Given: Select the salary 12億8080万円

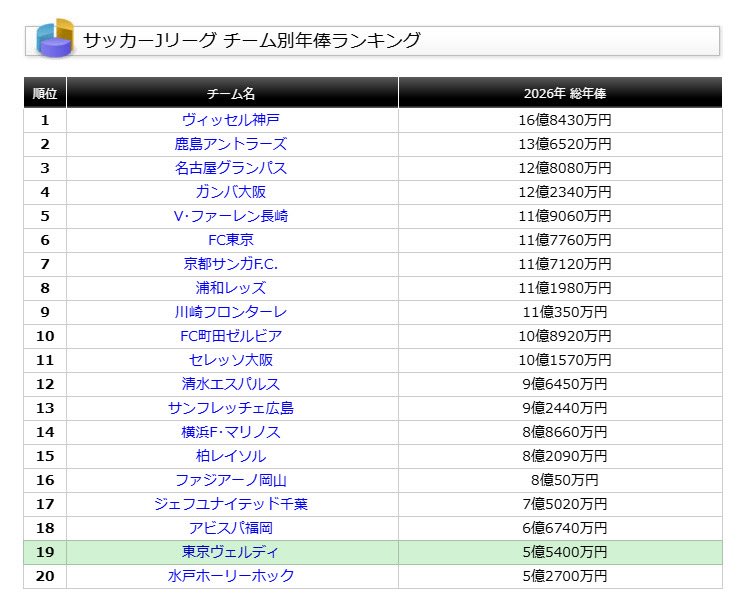Looking at the screenshot, I should click(x=565, y=168).
